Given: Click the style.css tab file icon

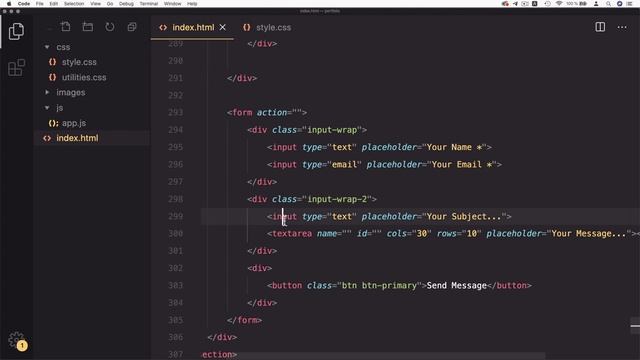Looking at the screenshot, I should click(x=247, y=27).
